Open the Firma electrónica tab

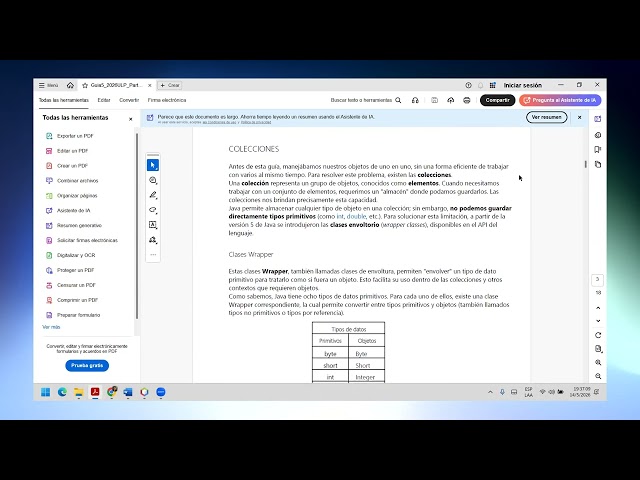click(x=167, y=100)
